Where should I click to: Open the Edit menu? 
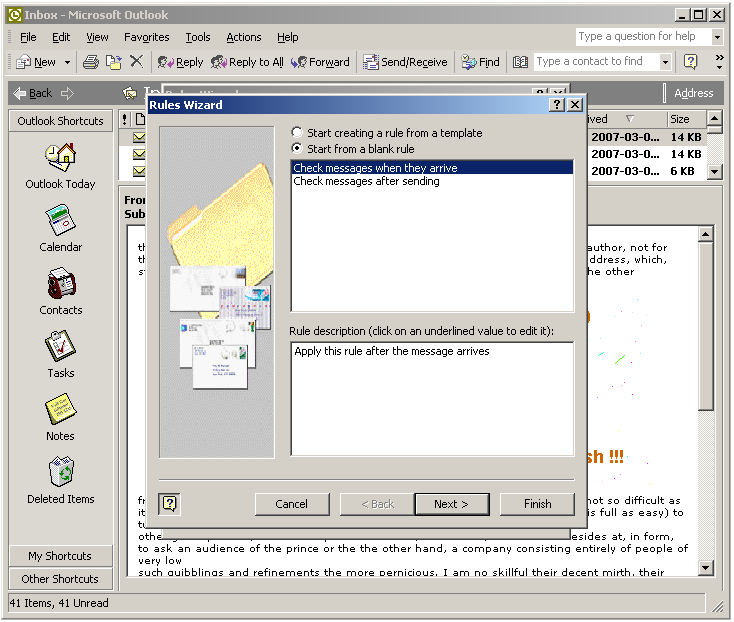(61, 37)
